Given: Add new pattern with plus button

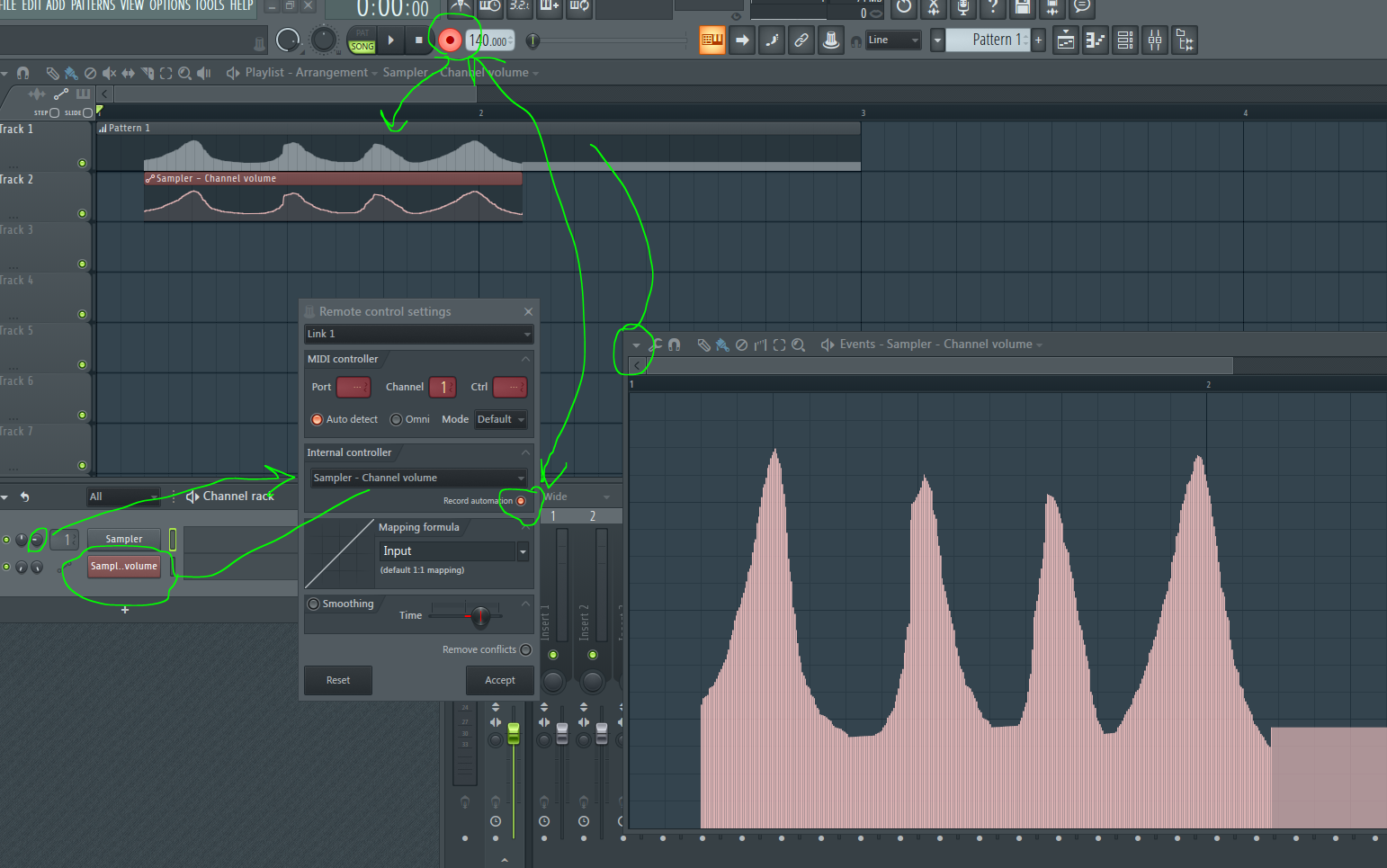Looking at the screenshot, I should point(1038,40).
